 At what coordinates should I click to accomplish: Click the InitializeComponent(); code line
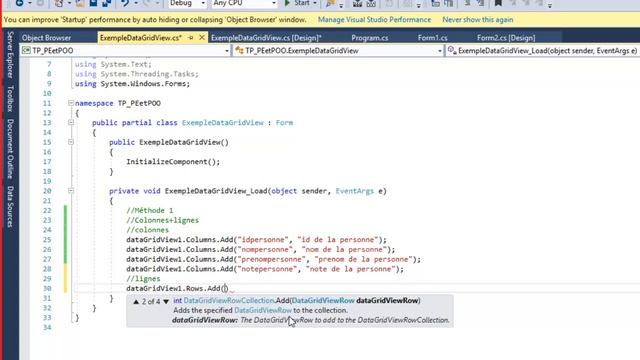click(173, 162)
